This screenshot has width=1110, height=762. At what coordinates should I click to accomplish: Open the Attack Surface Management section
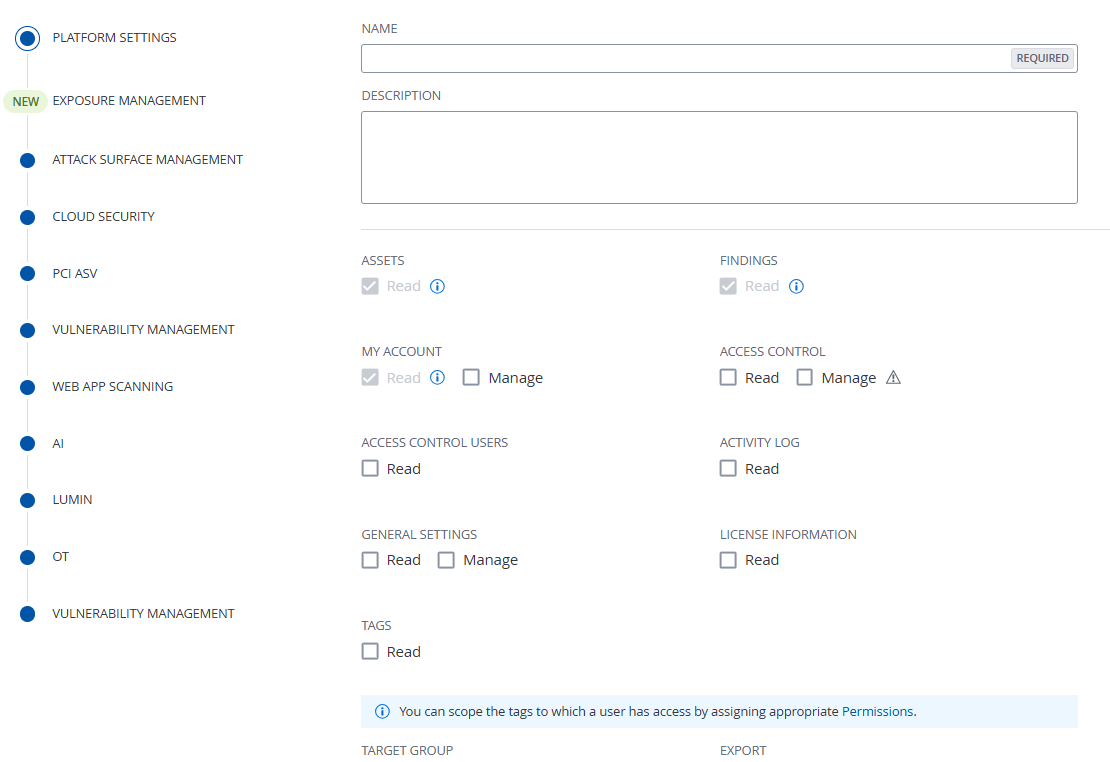click(x=147, y=160)
